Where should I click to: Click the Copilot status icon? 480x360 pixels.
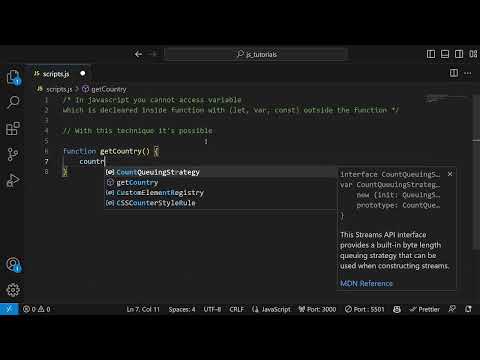tap(397, 309)
